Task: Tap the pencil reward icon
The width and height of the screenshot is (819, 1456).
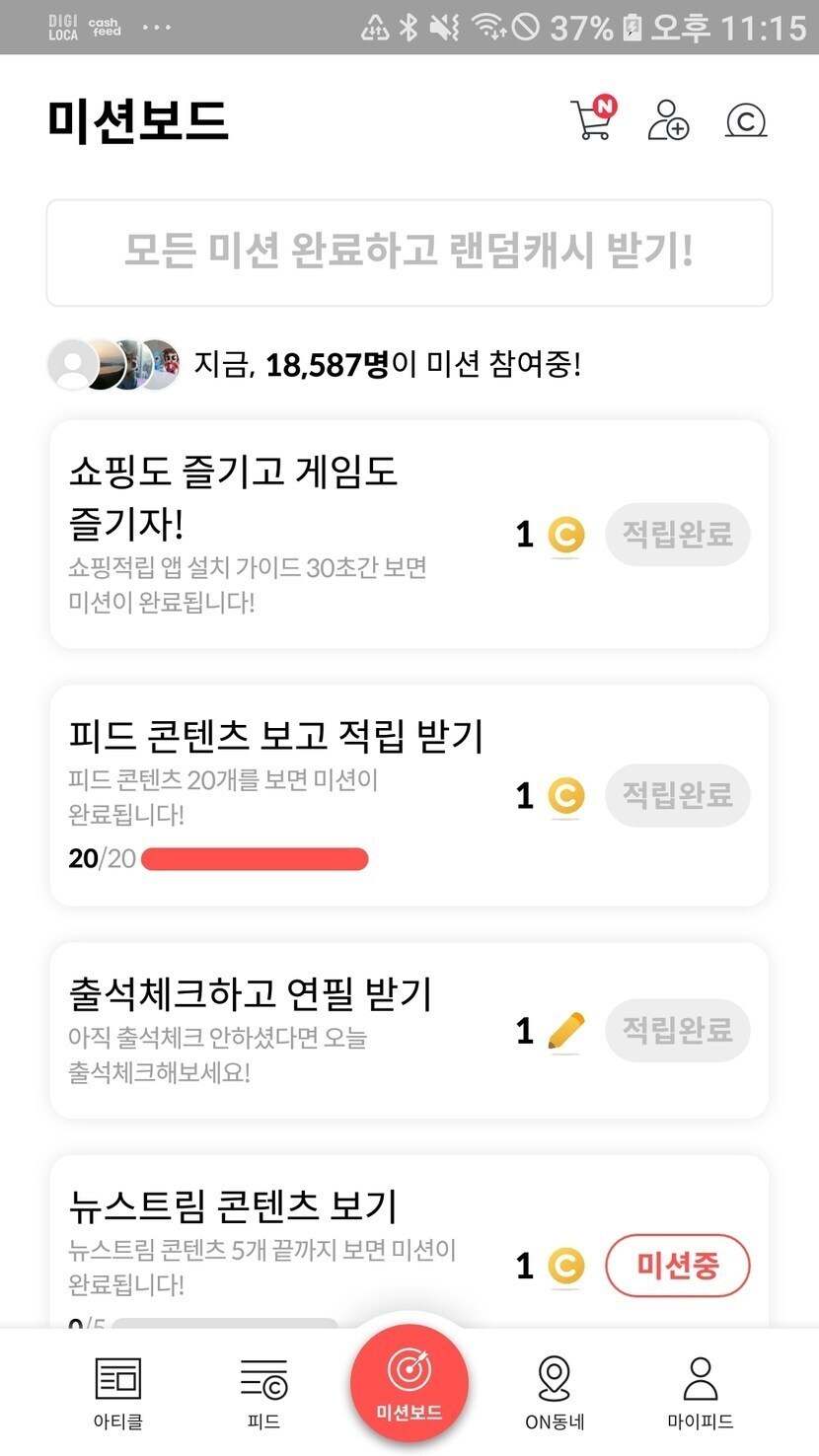Action: pyautogui.click(x=565, y=1031)
